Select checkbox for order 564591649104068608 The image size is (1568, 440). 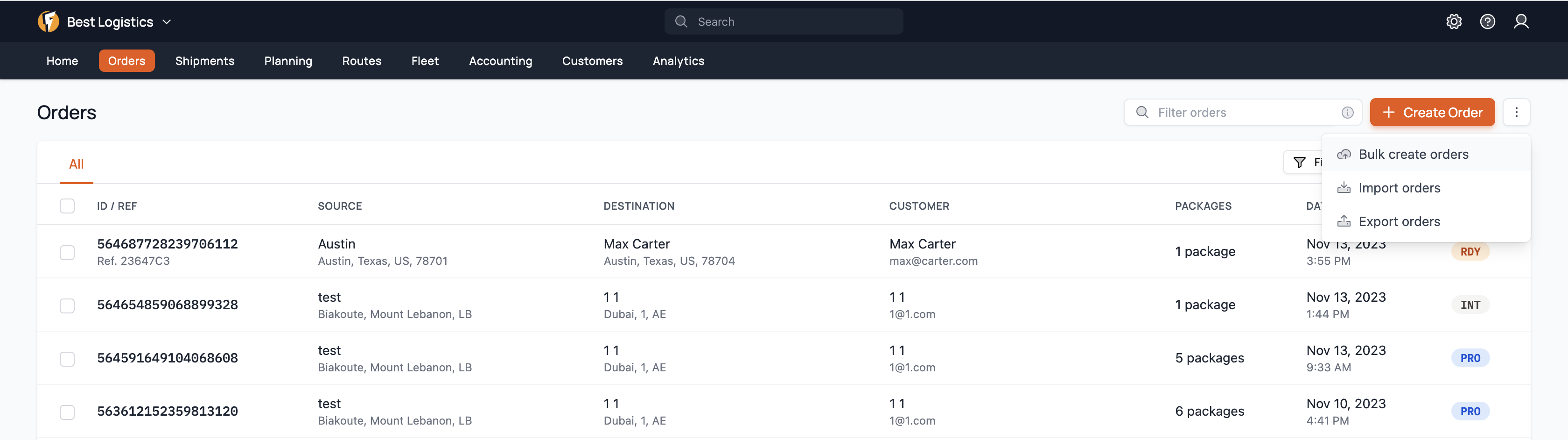[x=68, y=358]
